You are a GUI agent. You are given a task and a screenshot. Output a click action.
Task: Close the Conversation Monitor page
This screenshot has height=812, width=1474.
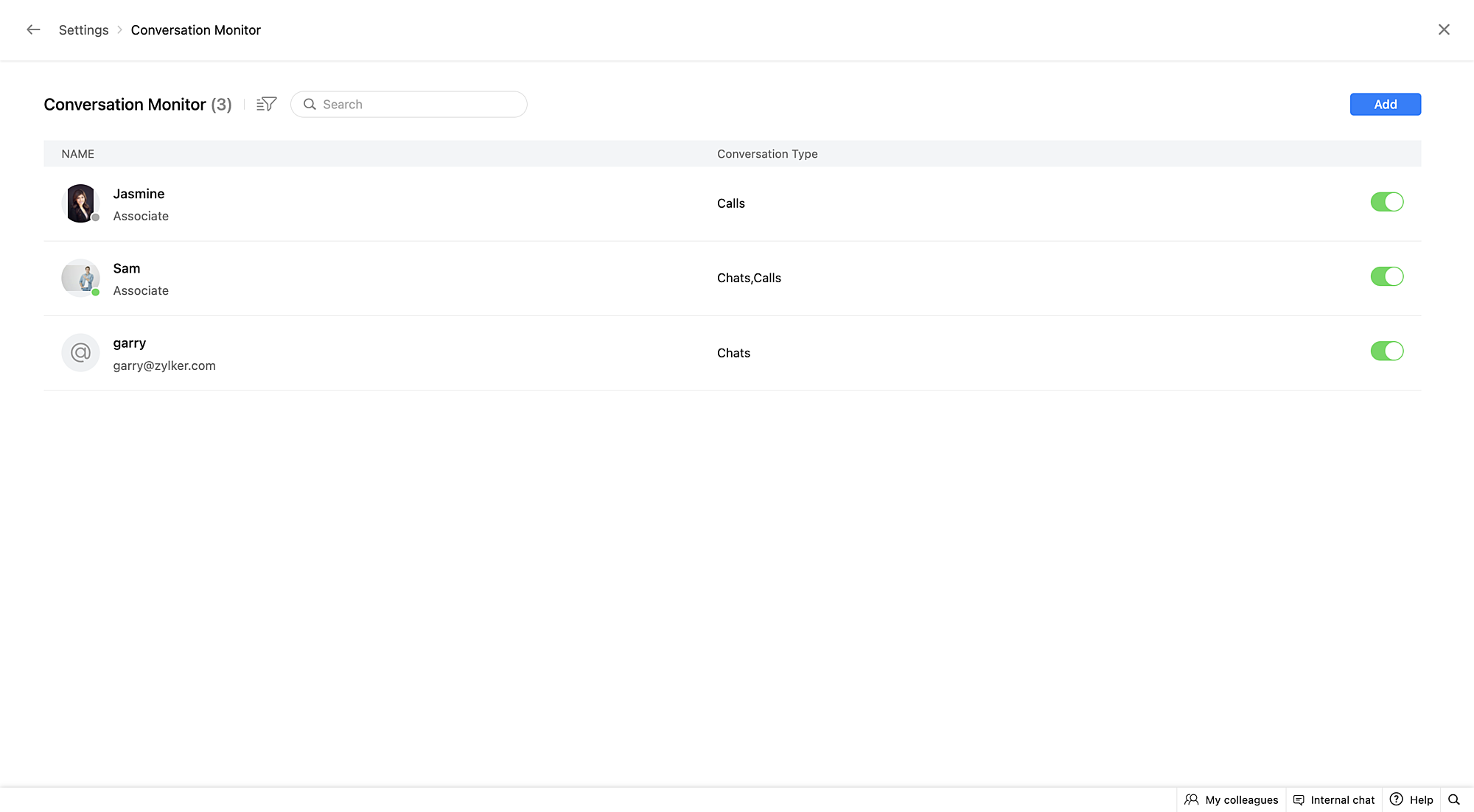coord(1444,29)
